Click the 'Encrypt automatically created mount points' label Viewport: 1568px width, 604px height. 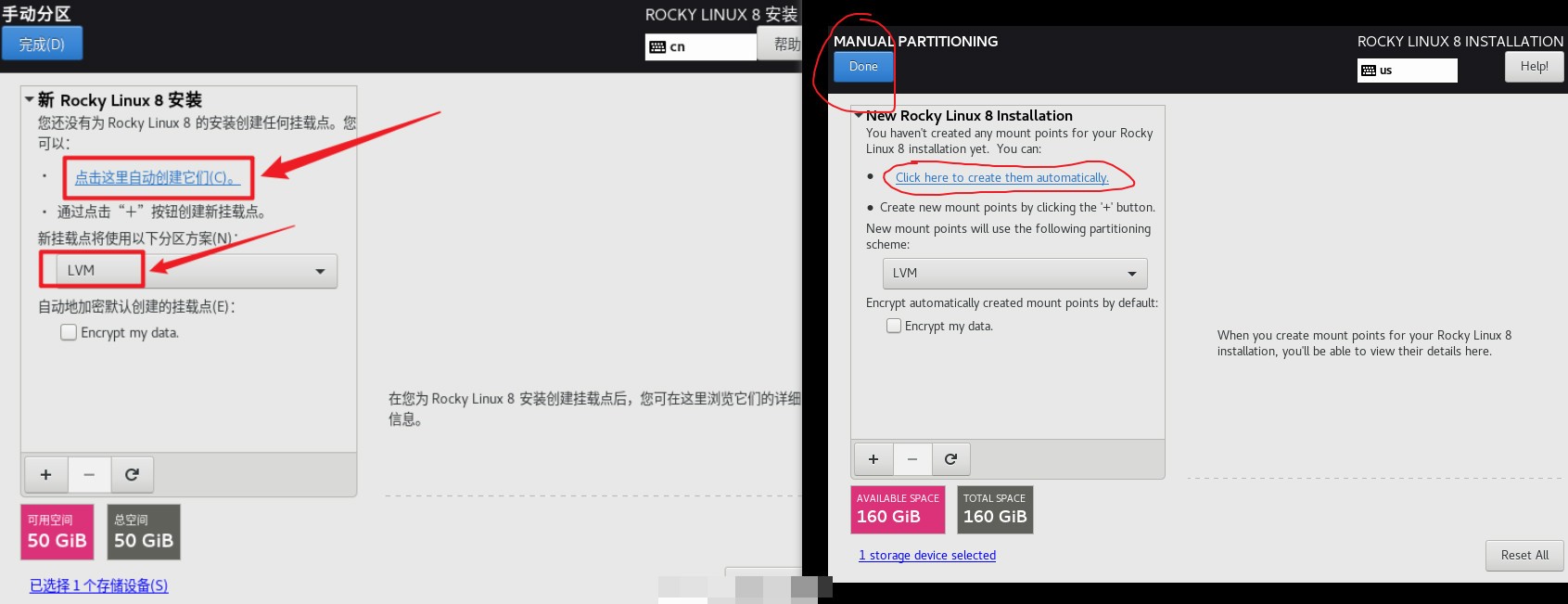[1012, 303]
